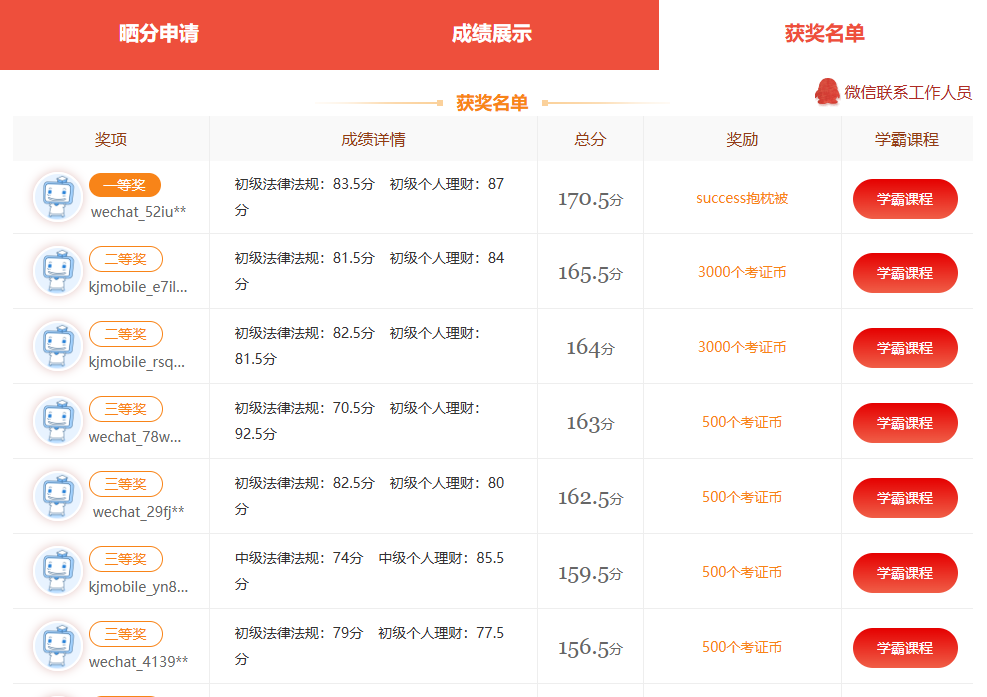Click avatar of user wechat_78w

(58, 422)
